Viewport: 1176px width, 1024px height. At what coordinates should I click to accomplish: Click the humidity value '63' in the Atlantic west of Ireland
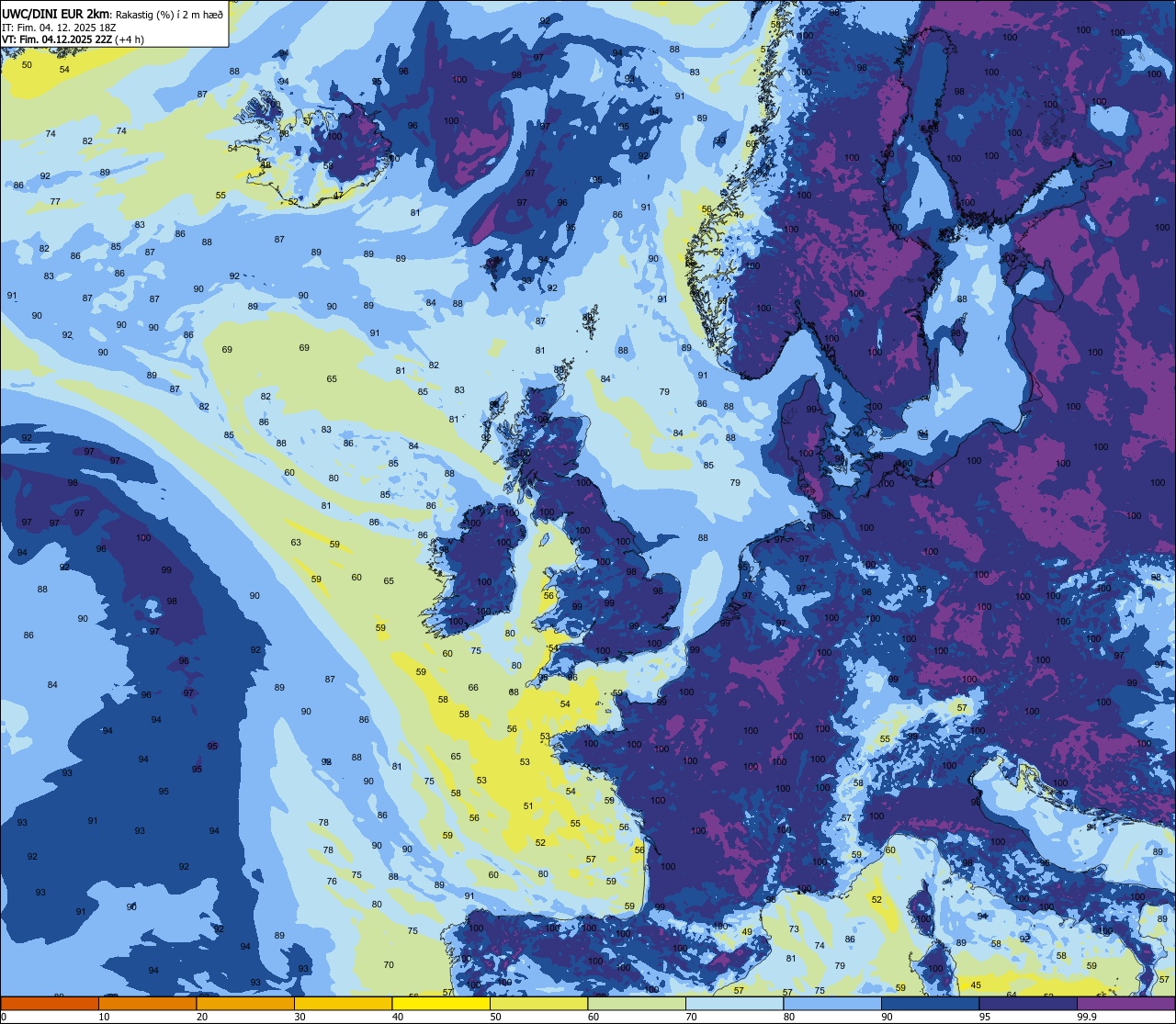[296, 543]
